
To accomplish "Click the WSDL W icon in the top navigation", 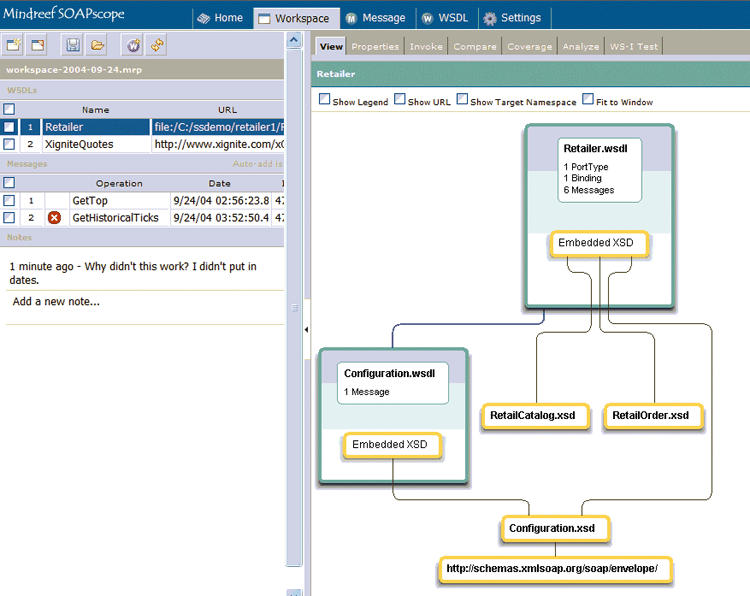I will click(x=428, y=18).
